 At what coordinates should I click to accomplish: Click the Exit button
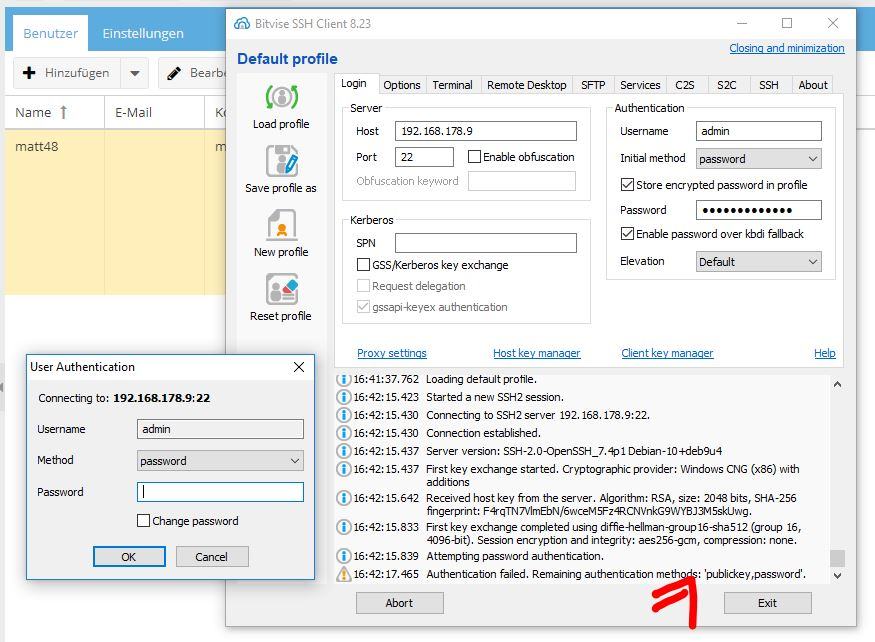(x=767, y=603)
